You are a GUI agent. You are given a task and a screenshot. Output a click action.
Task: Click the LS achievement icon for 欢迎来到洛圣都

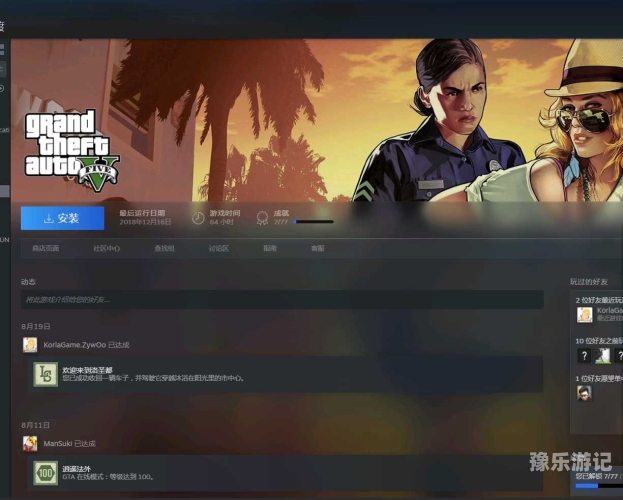(x=45, y=374)
